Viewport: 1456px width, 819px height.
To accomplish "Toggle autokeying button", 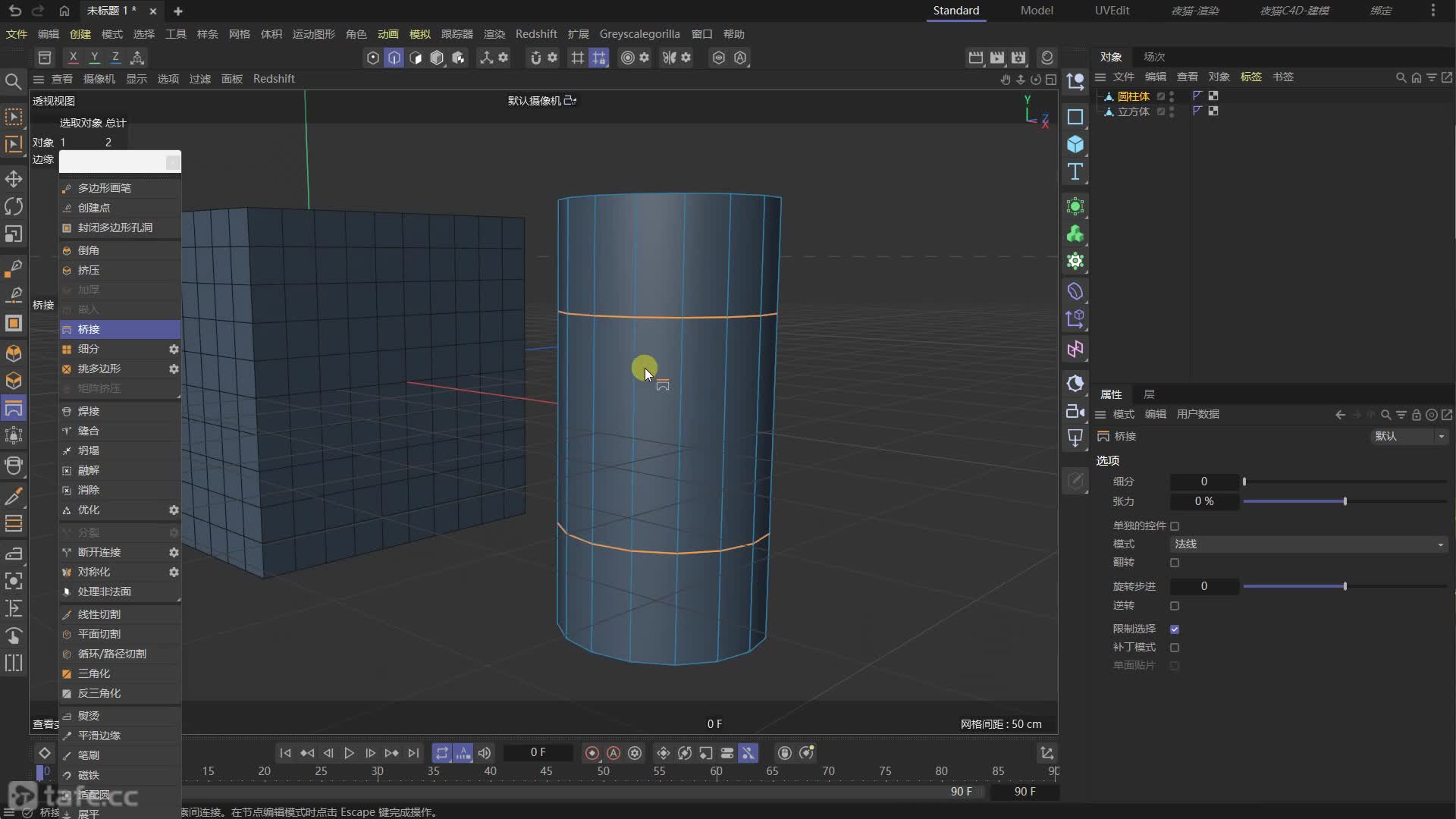I will coord(613,753).
